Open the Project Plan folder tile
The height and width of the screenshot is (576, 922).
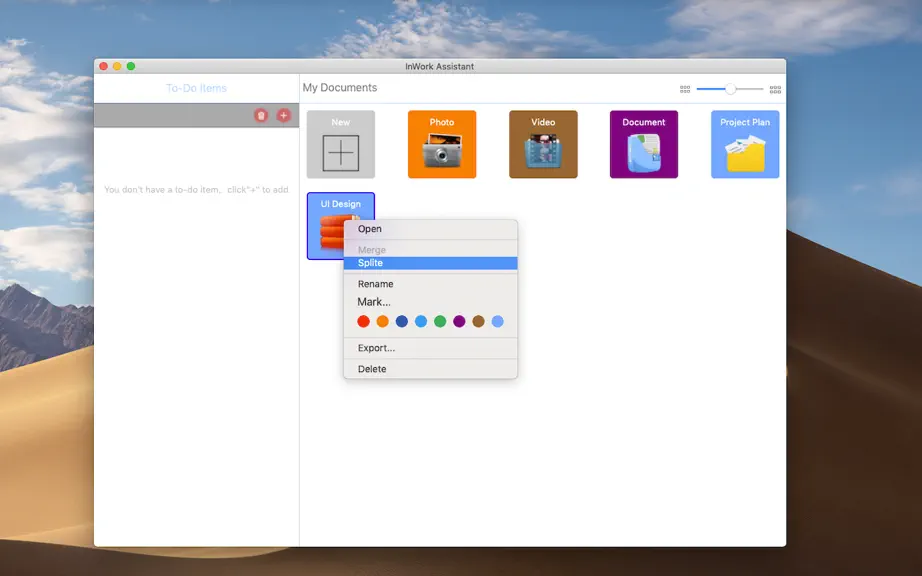(x=745, y=144)
